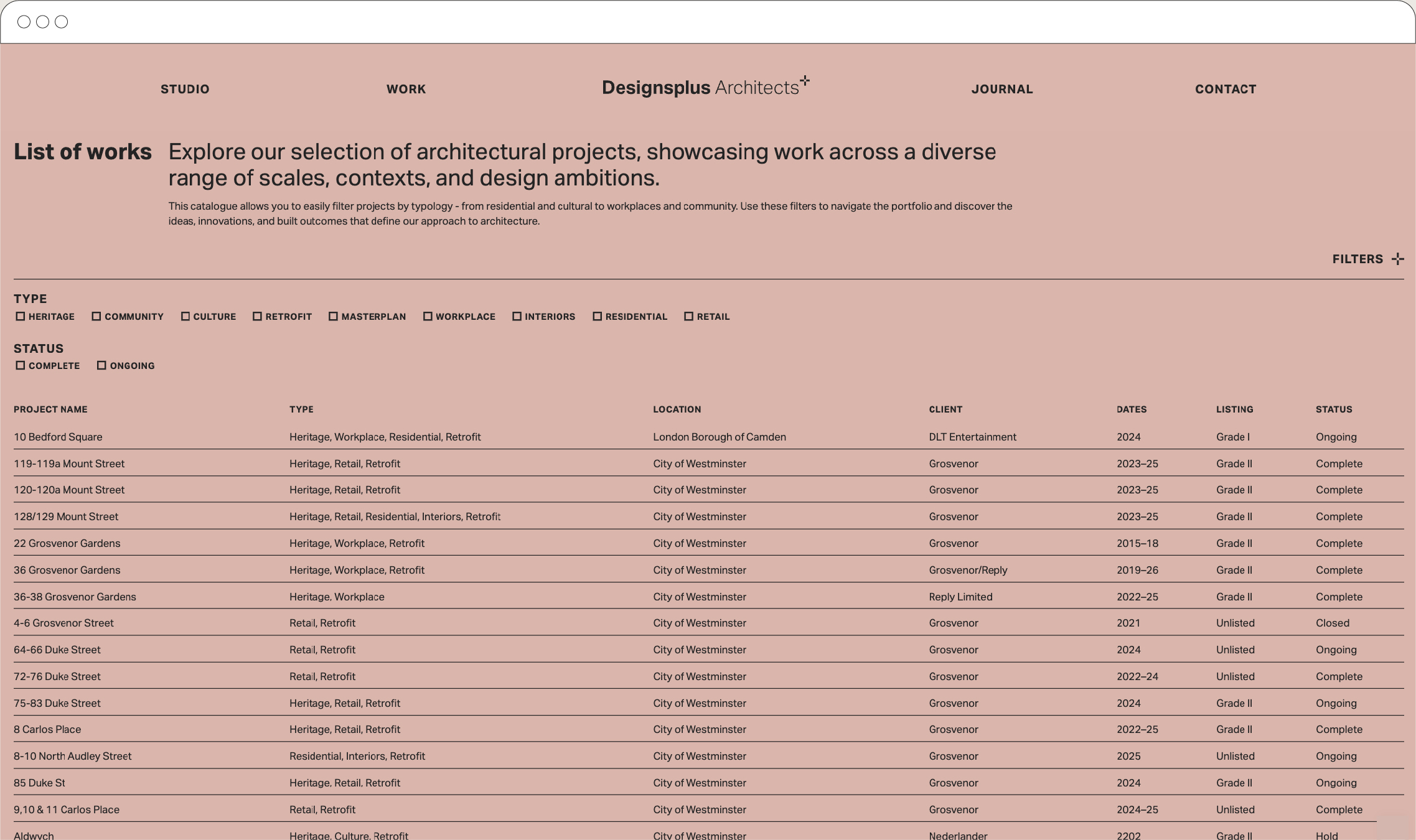
Task: Open the Contact menu item
Action: [x=1226, y=89]
